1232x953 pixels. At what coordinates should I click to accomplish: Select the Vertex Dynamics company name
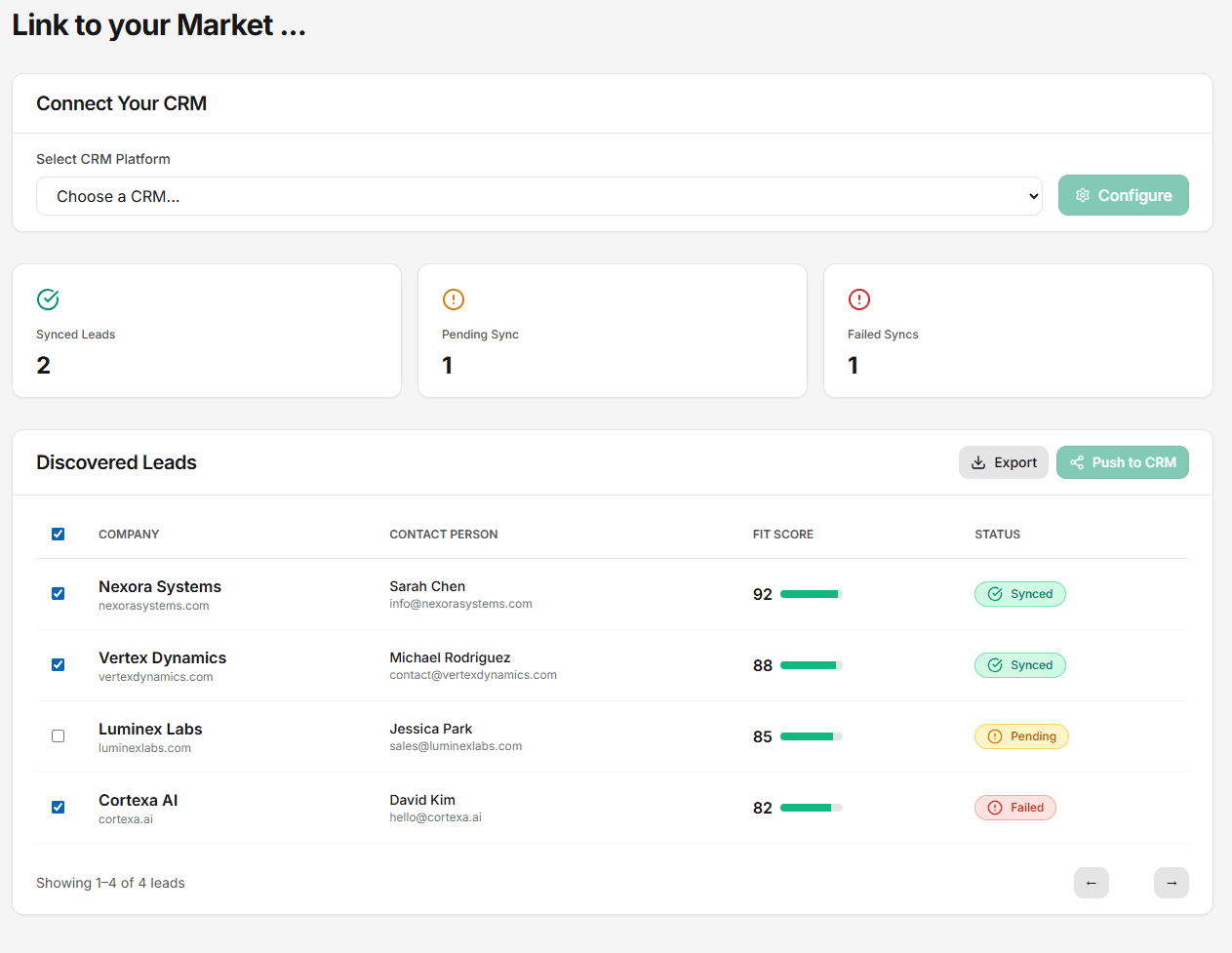tap(163, 657)
